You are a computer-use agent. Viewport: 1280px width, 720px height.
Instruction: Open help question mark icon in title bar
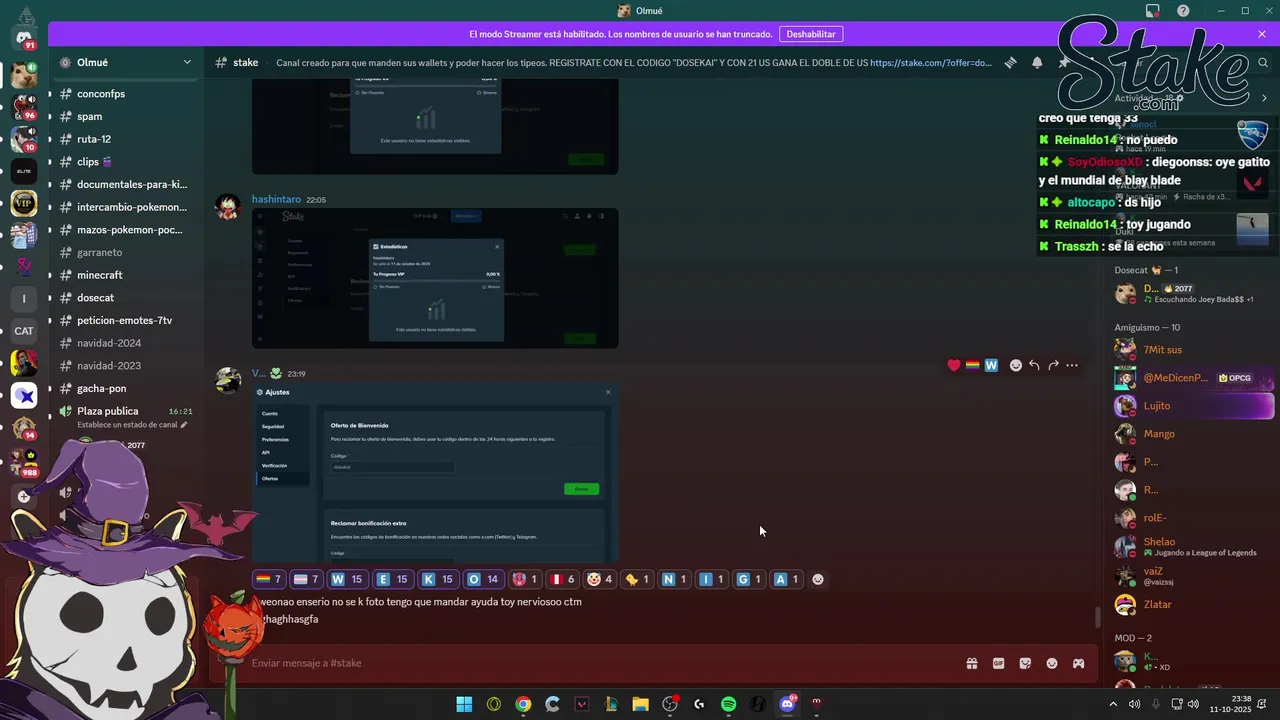(1183, 11)
